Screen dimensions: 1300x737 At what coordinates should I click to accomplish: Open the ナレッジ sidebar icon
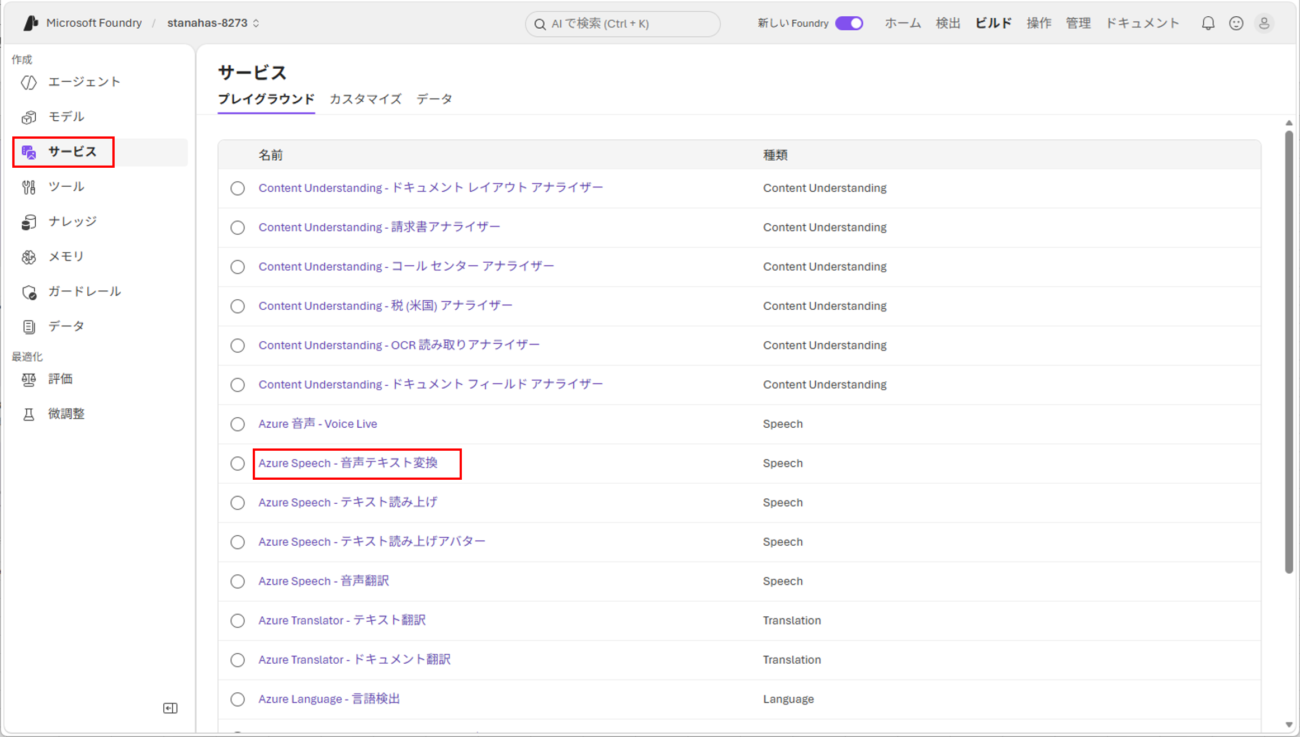(x=29, y=222)
